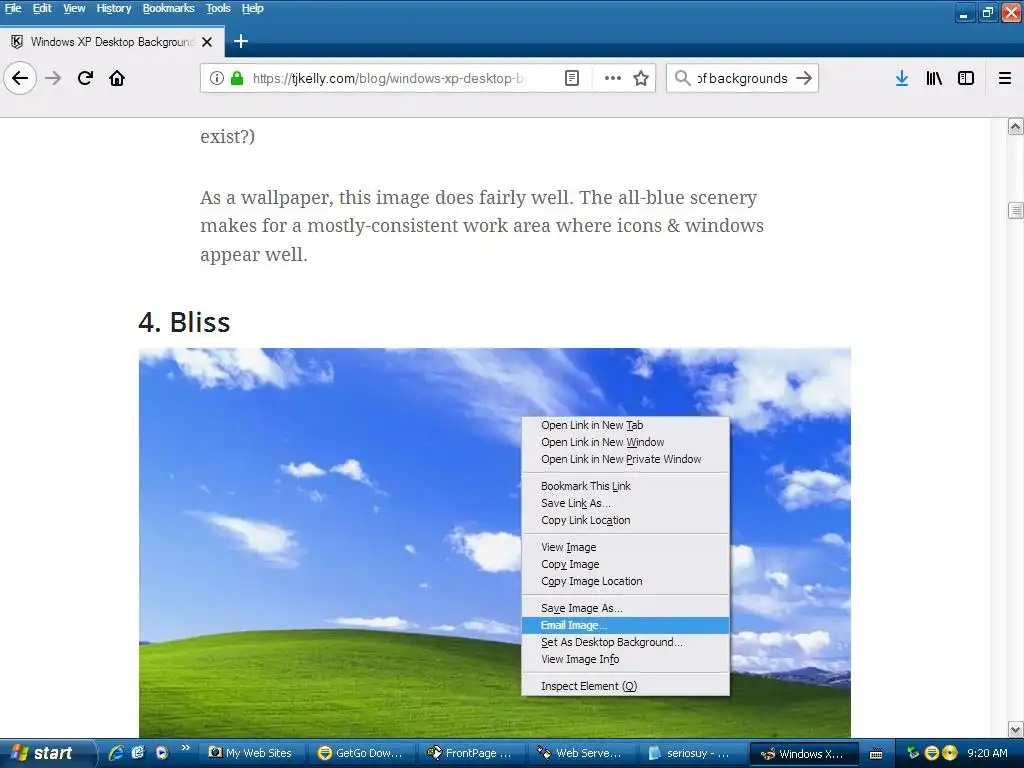
Task: Go to the Home page icon
Action: [117, 78]
